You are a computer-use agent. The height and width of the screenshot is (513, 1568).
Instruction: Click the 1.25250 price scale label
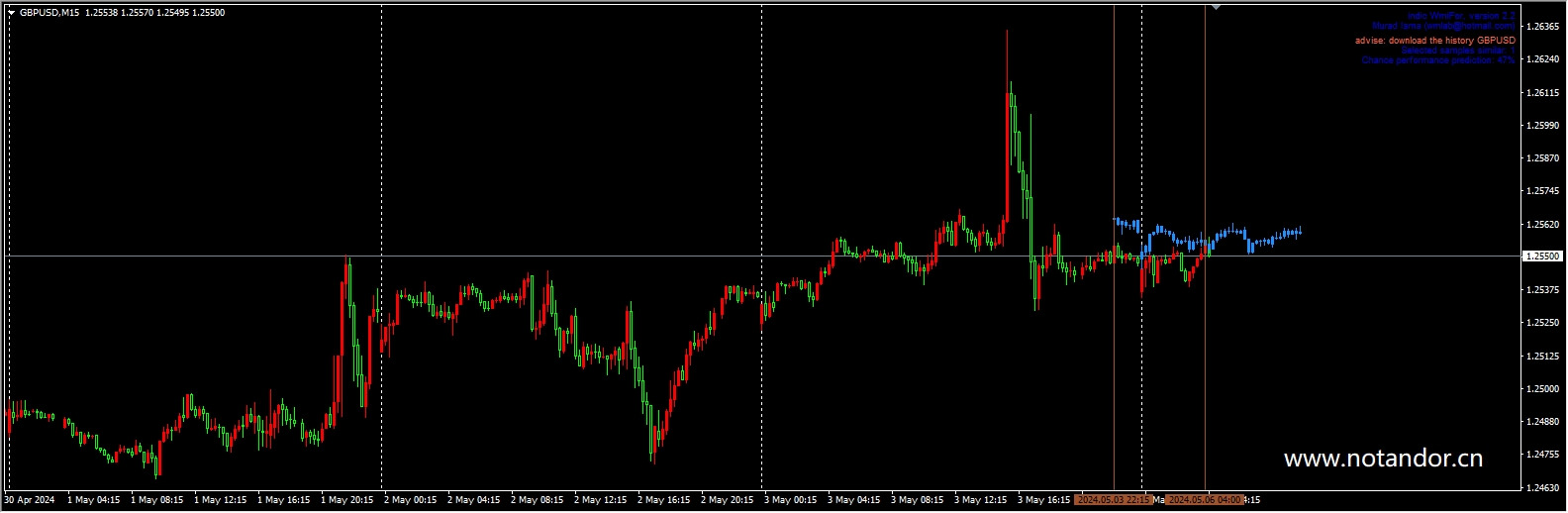pyautogui.click(x=1544, y=323)
